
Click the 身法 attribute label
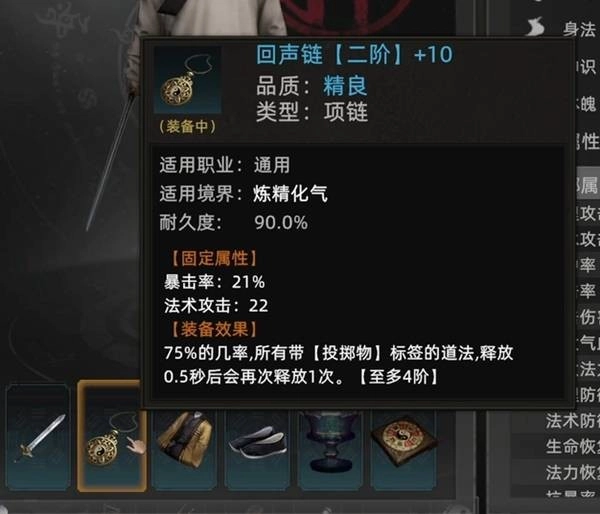[x=579, y=29]
